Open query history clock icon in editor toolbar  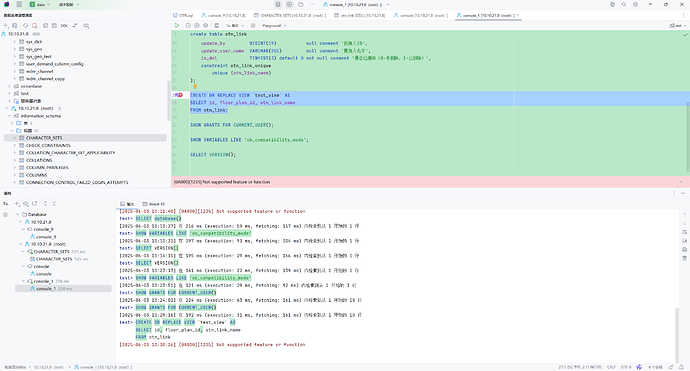(188, 26)
